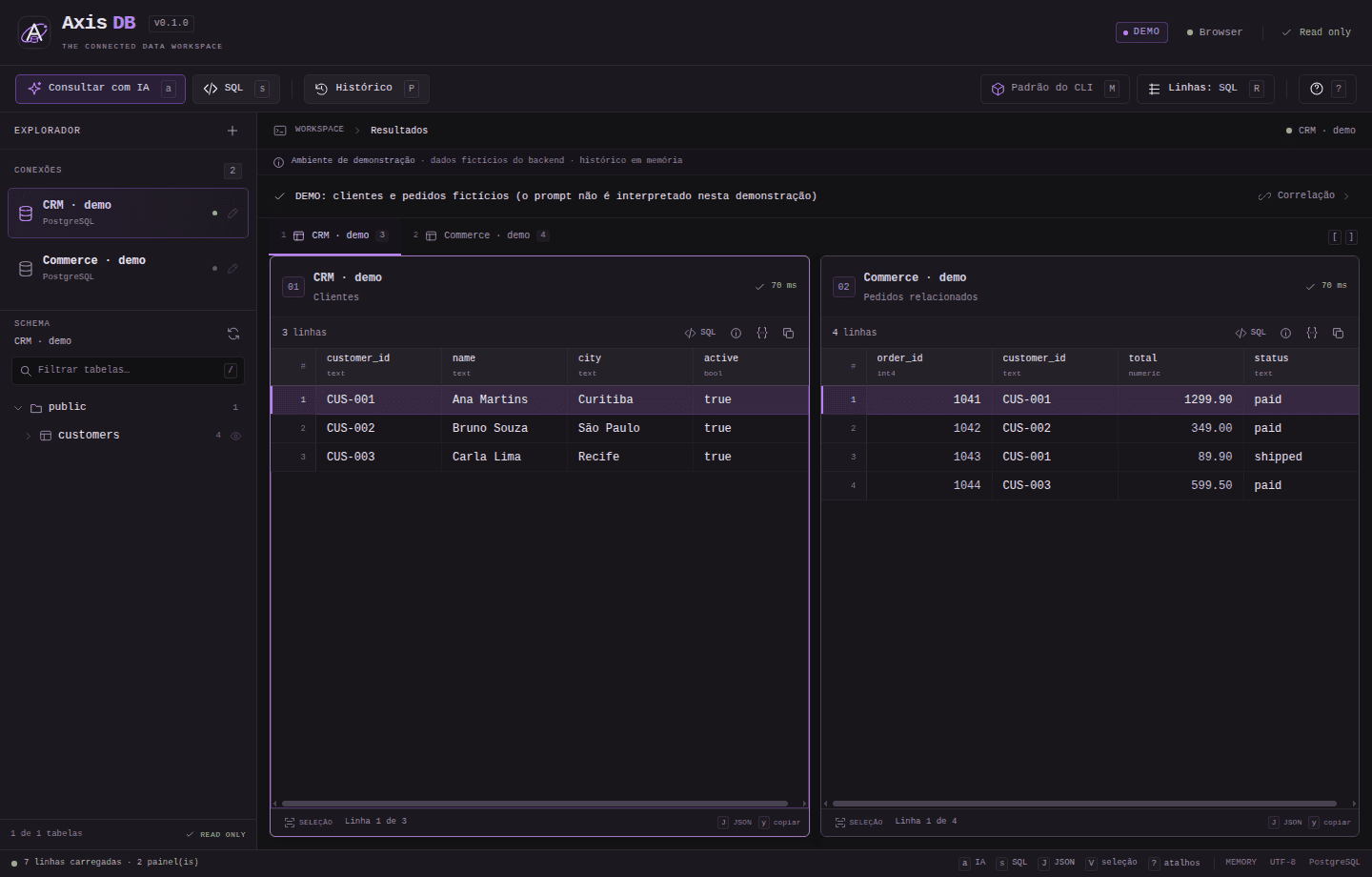Toggle the Read only indicator
This screenshot has height=877, width=1372.
(x=1317, y=32)
